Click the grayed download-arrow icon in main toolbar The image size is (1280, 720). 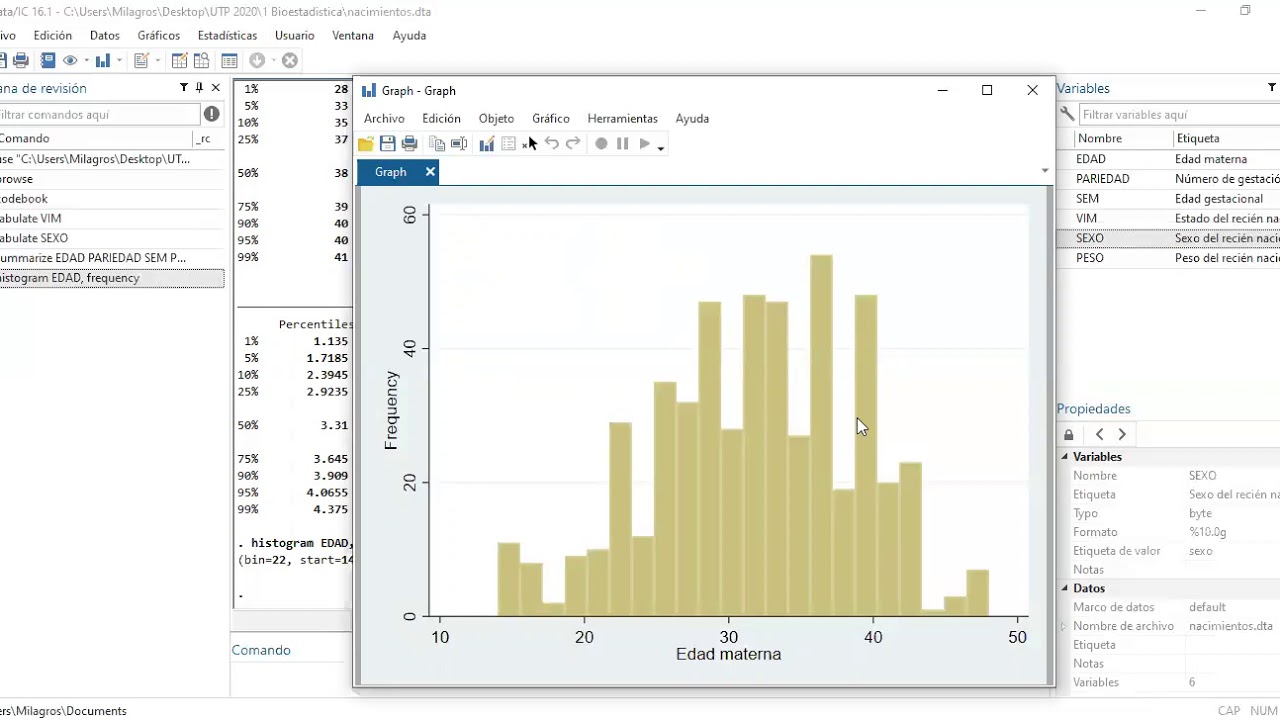click(x=257, y=61)
